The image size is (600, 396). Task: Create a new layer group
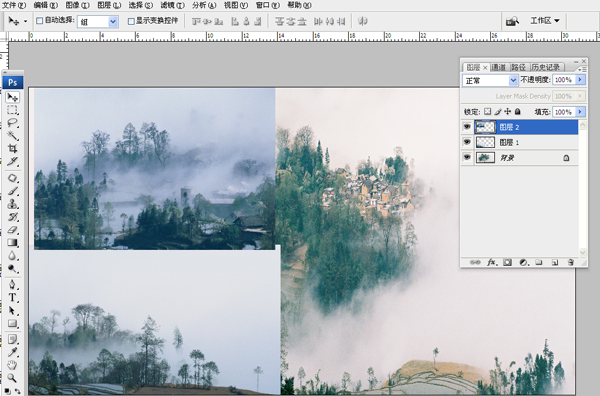(x=539, y=262)
